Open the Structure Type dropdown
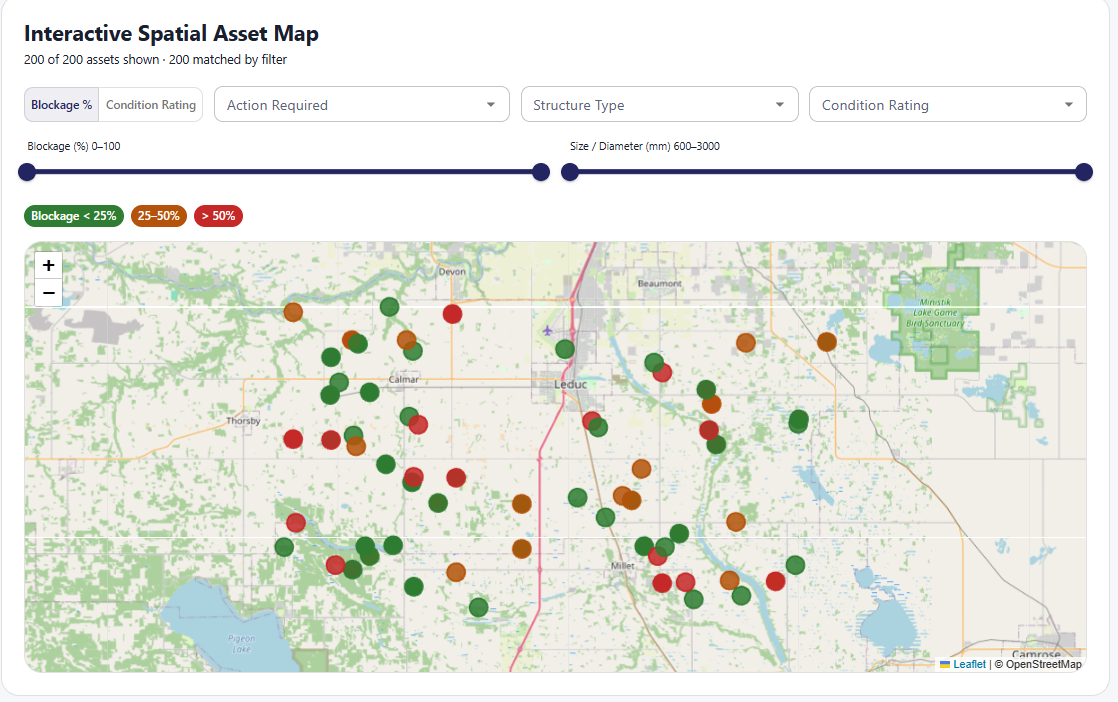 click(x=660, y=105)
